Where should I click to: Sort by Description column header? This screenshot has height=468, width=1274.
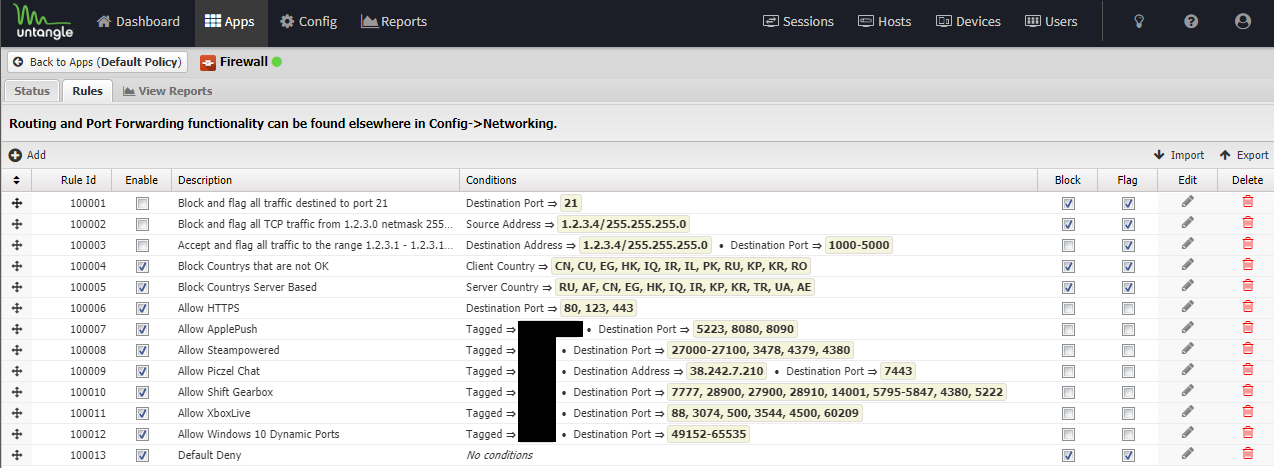[205, 180]
